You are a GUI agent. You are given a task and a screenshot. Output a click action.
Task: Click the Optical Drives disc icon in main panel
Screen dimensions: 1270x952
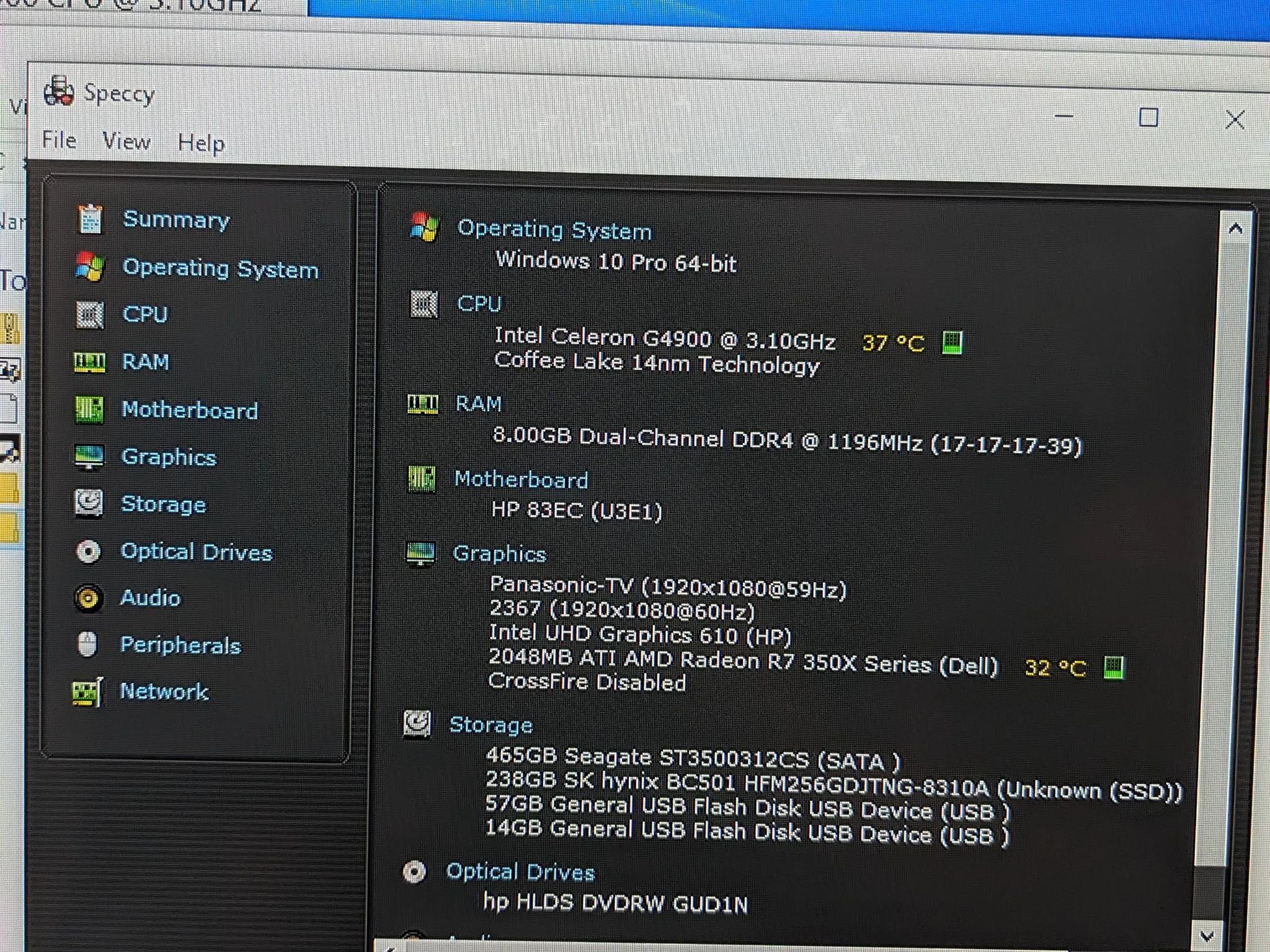(x=414, y=871)
